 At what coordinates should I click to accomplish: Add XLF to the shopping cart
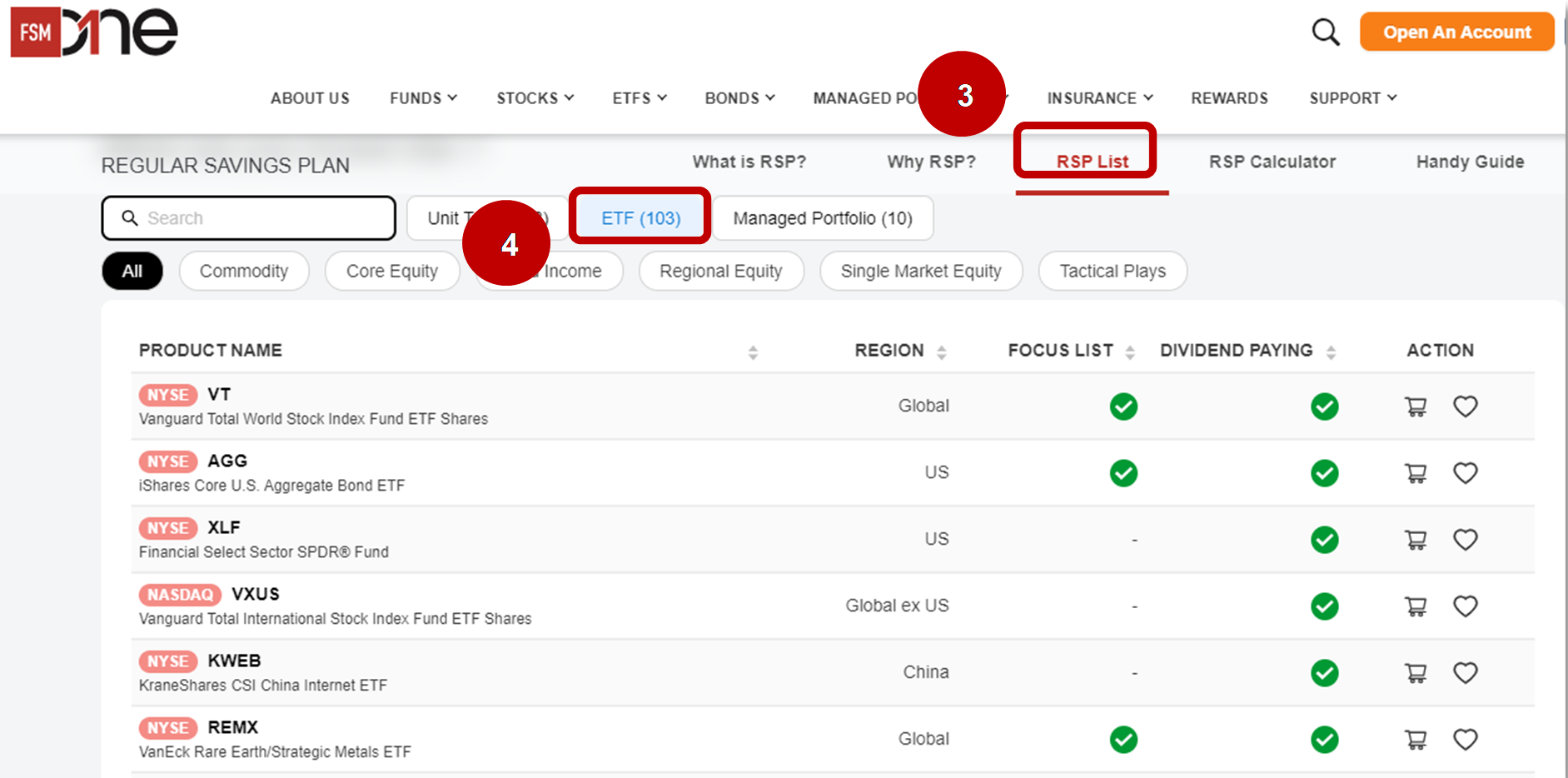[x=1416, y=540]
